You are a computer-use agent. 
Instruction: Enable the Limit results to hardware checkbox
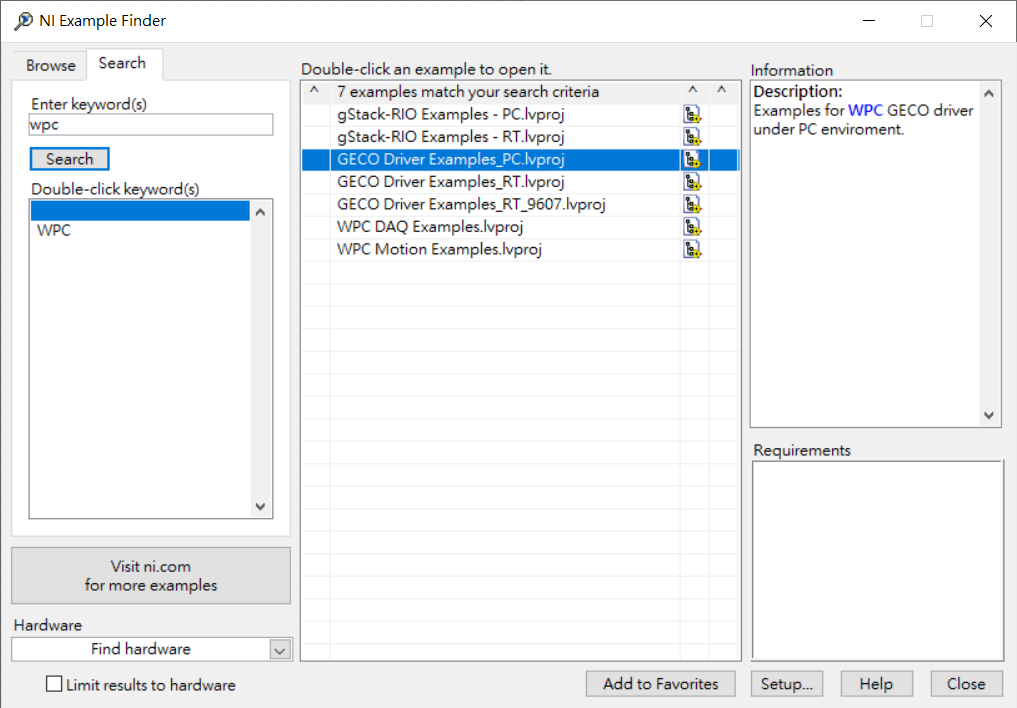point(52,684)
